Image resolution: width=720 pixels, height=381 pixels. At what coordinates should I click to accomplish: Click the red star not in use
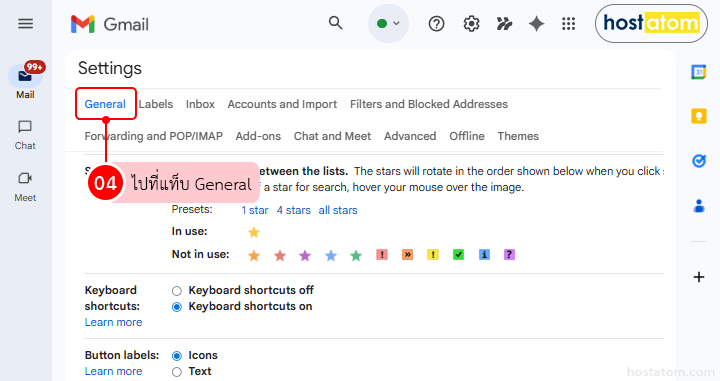tap(280, 255)
